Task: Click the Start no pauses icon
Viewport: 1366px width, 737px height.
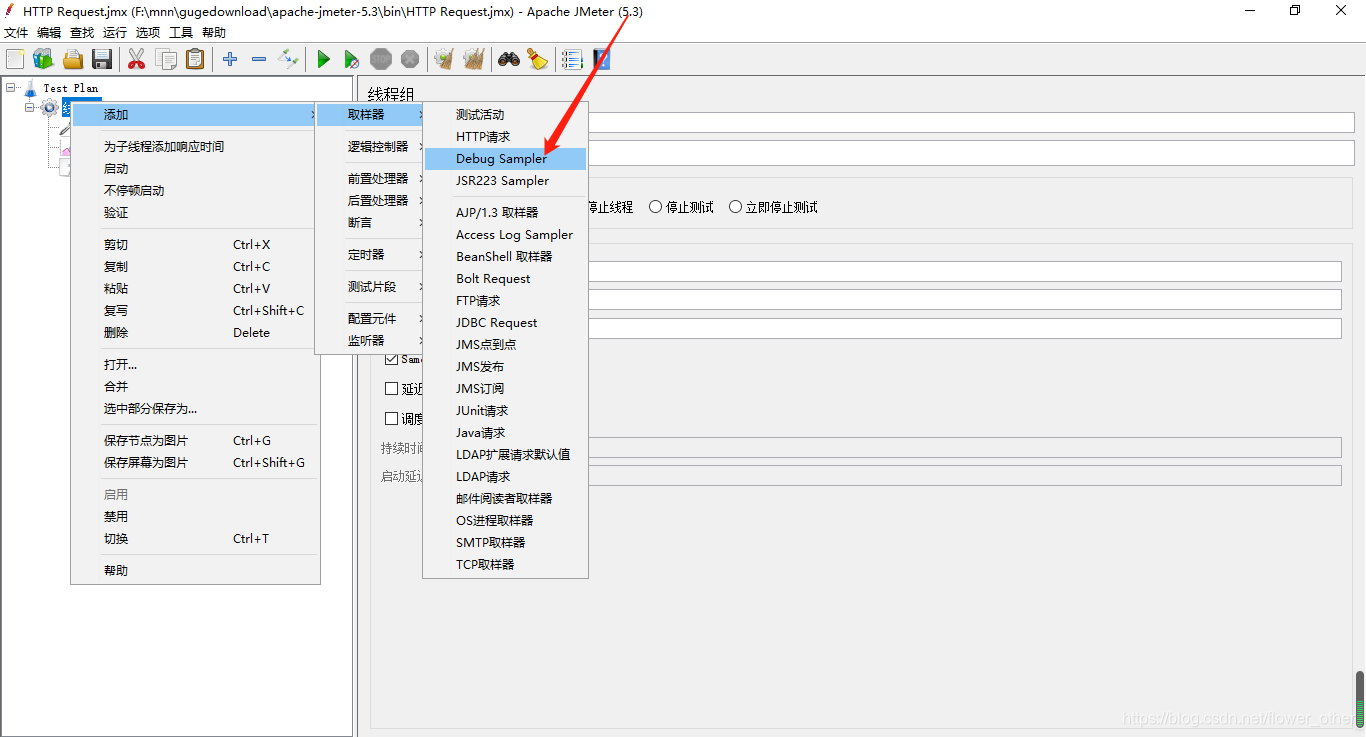Action: (352, 59)
